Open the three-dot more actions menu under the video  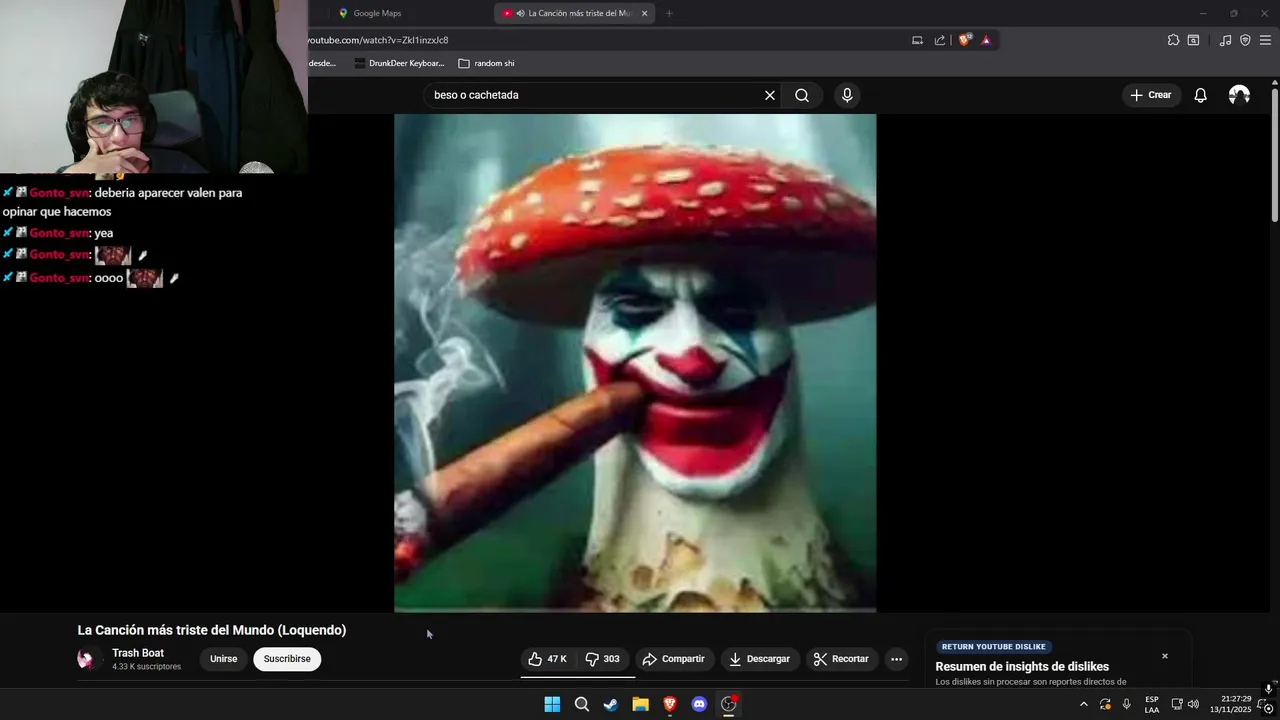pyautogui.click(x=896, y=659)
